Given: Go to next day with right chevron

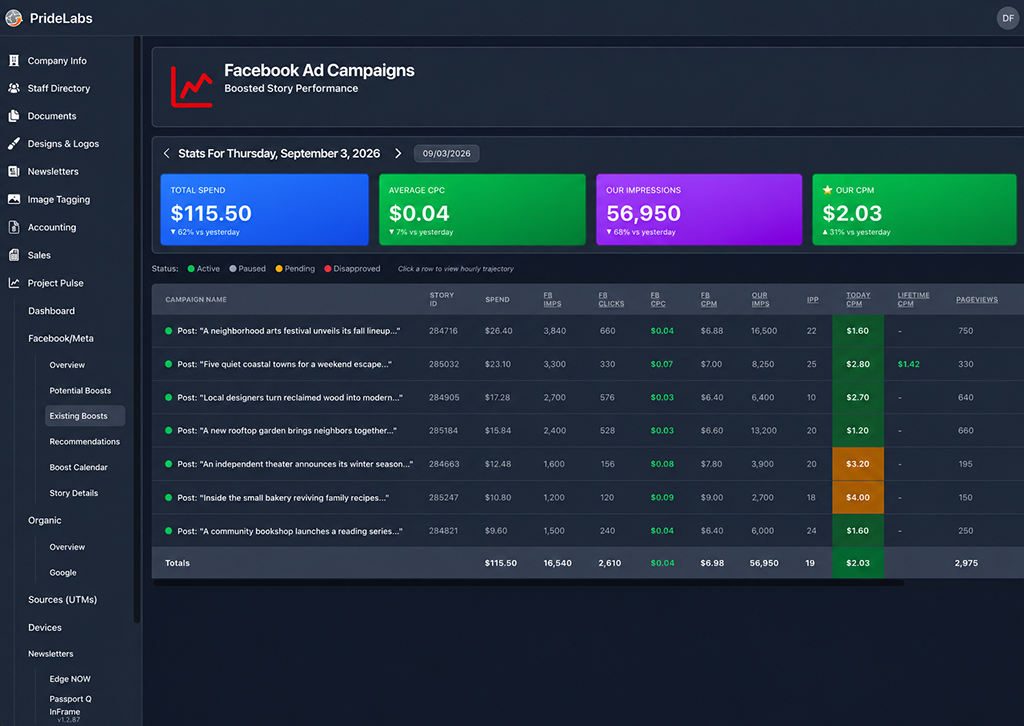Looking at the screenshot, I should point(398,153).
